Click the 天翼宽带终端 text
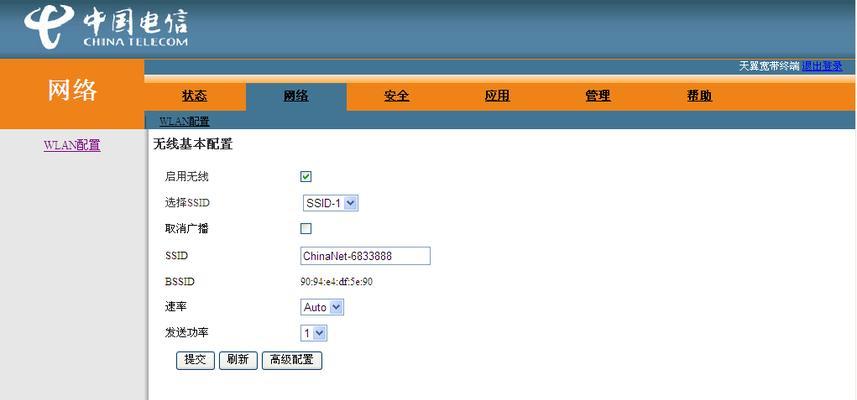Screen dimensions: 857x400 pos(769,66)
